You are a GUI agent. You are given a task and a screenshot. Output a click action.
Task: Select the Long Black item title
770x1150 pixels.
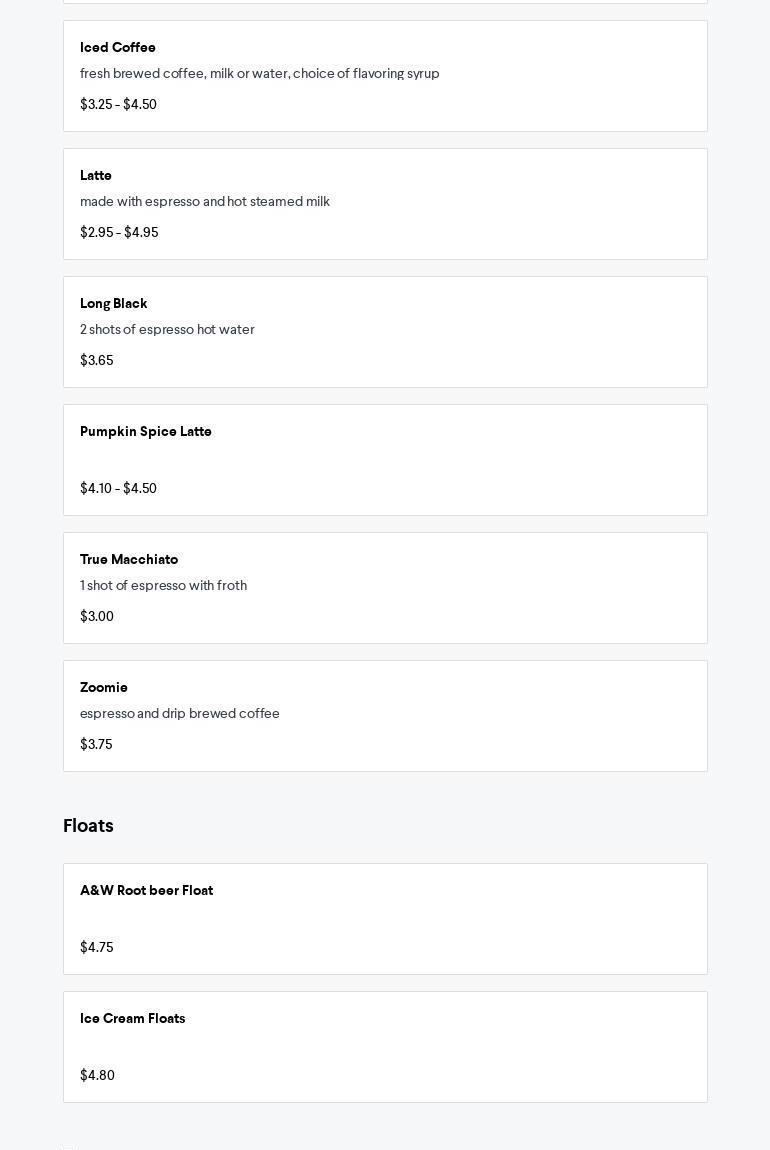point(114,304)
